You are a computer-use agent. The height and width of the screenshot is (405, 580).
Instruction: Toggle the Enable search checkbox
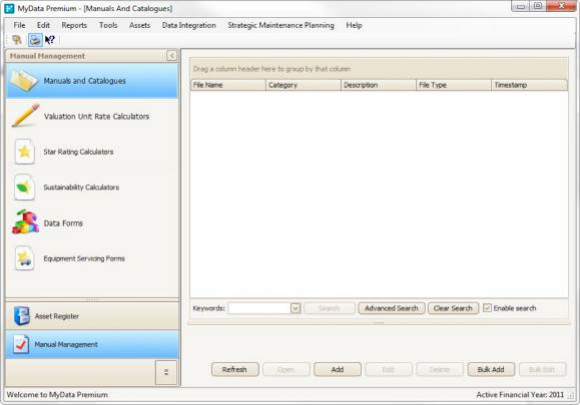pos(487,308)
